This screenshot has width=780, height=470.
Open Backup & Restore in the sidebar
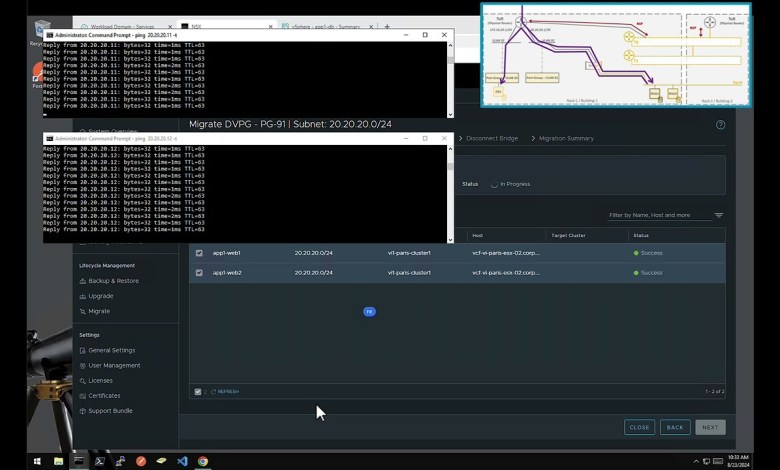pos(113,281)
